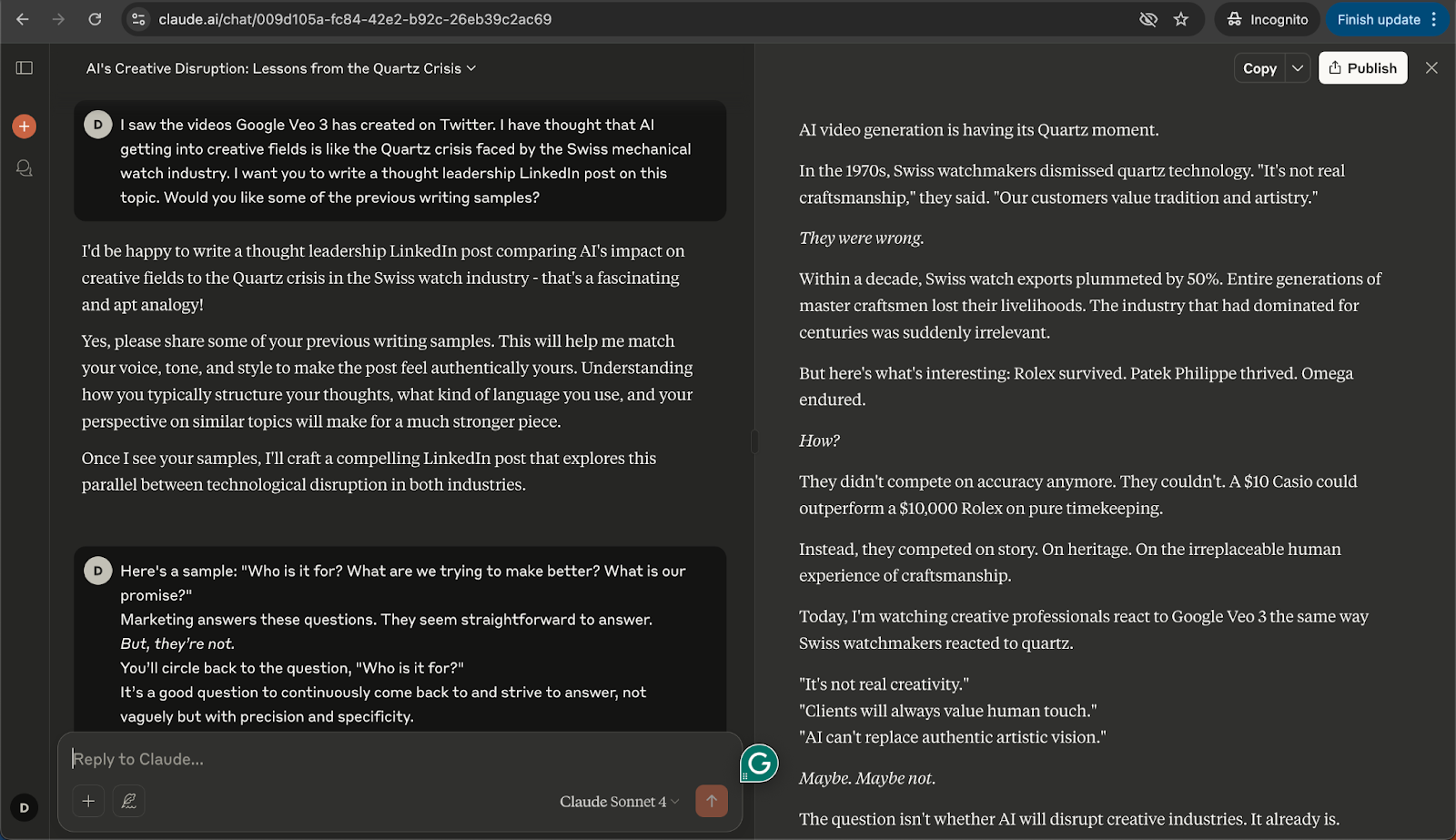Open the Incognito profile indicator
The width and height of the screenshot is (1456, 840).
pos(1267,19)
